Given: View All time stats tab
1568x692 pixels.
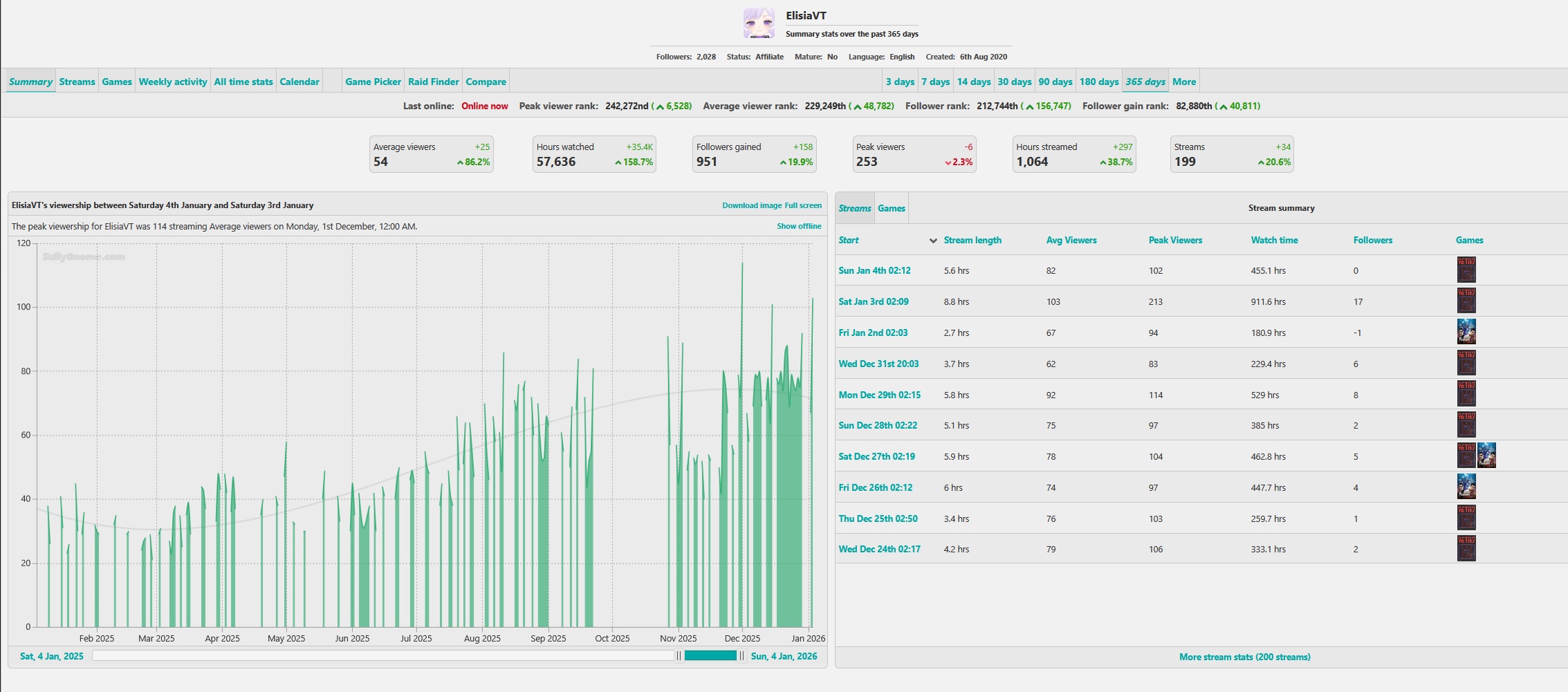Looking at the screenshot, I should 243,82.
